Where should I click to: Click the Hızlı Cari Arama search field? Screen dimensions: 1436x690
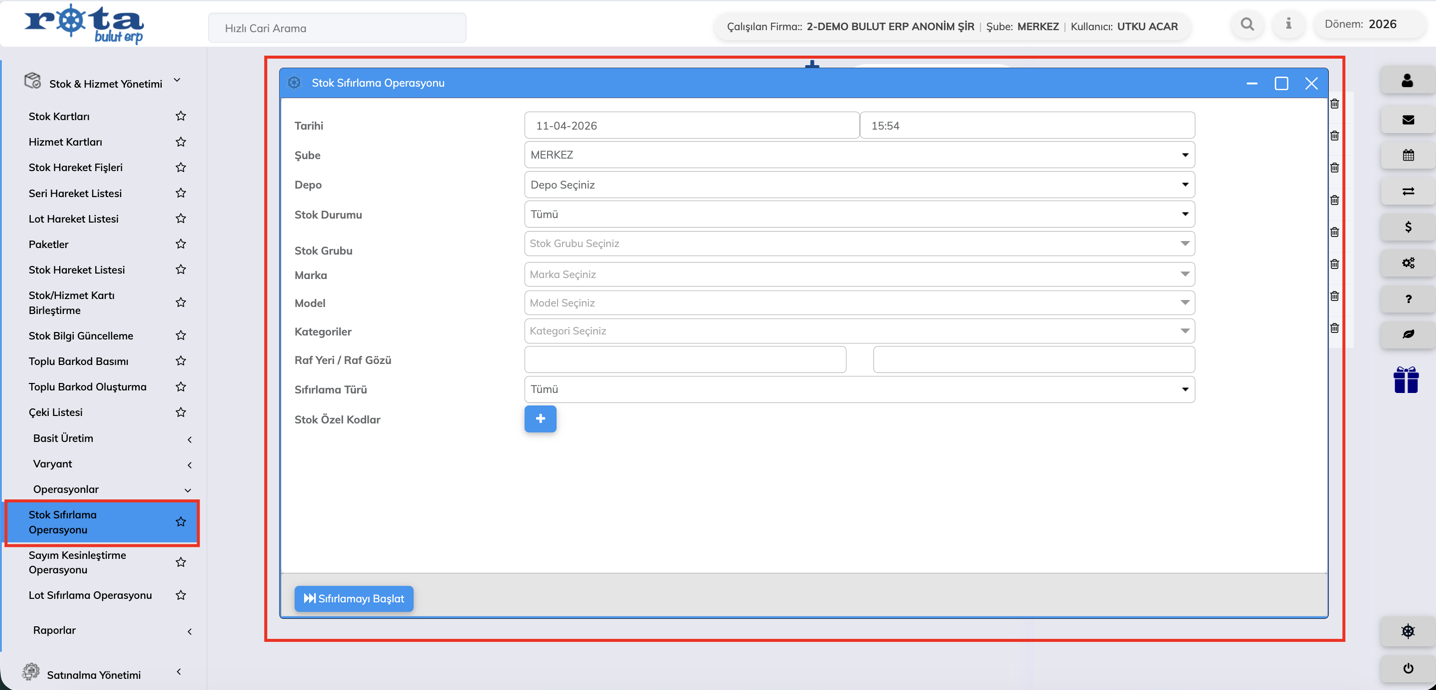(337, 28)
